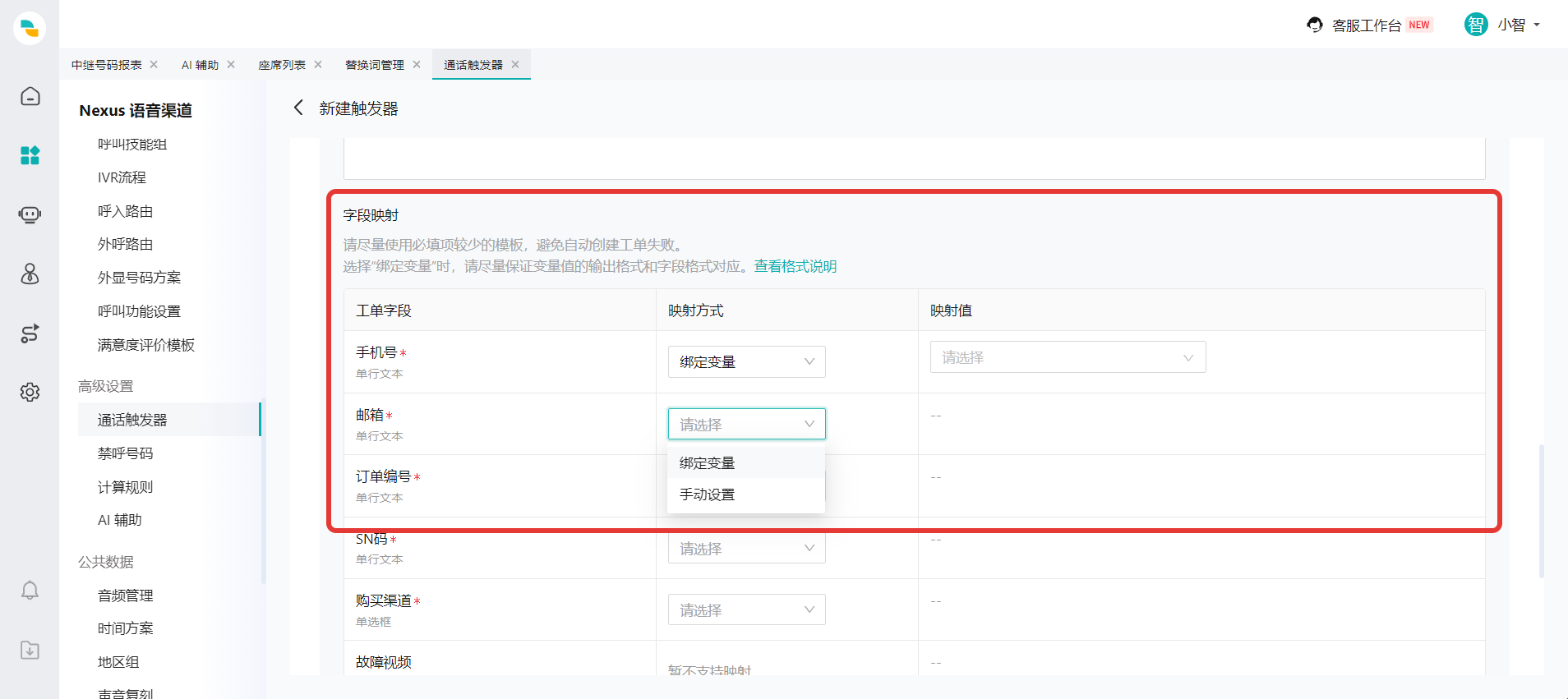
Task: Go to 呼入路由 in the sidebar
Action: tap(125, 211)
